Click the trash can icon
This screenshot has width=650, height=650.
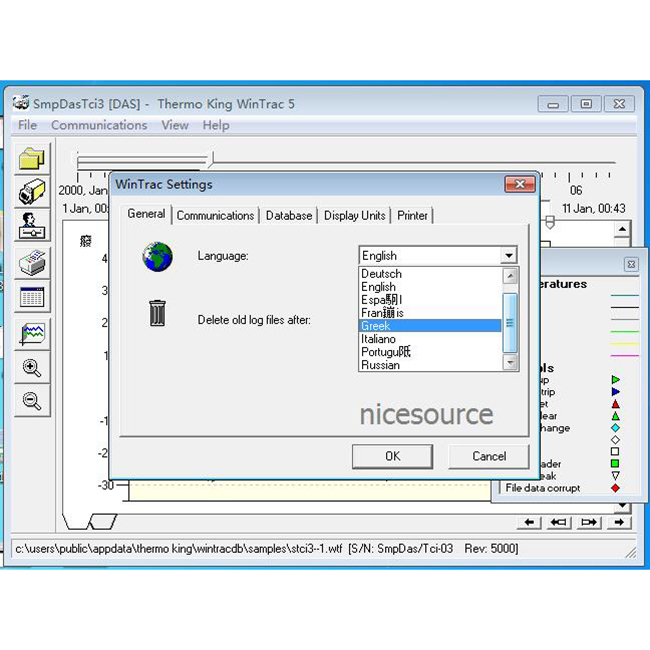click(158, 313)
